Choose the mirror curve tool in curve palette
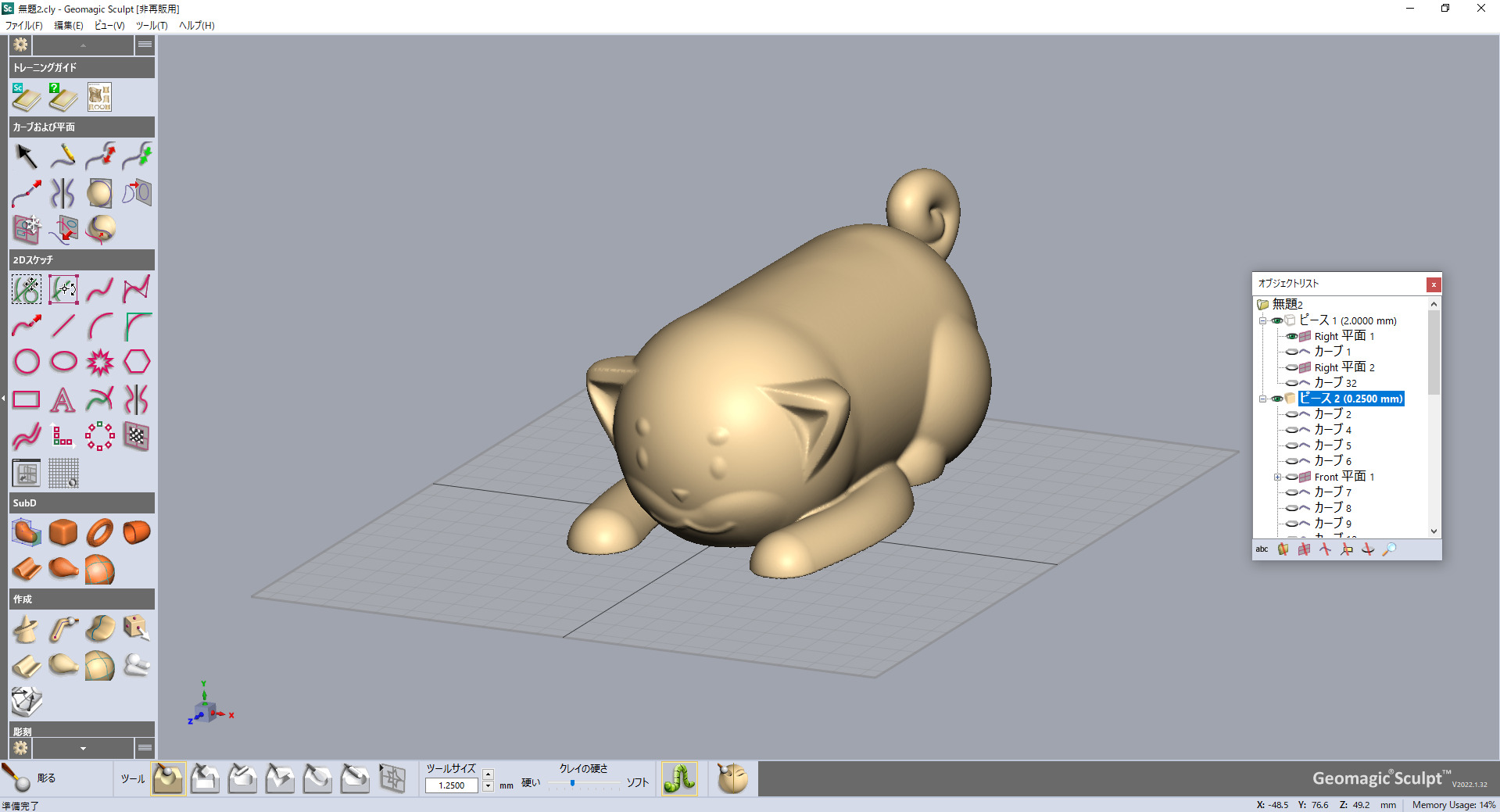Viewport: 1500px width, 812px height. pos(63,193)
